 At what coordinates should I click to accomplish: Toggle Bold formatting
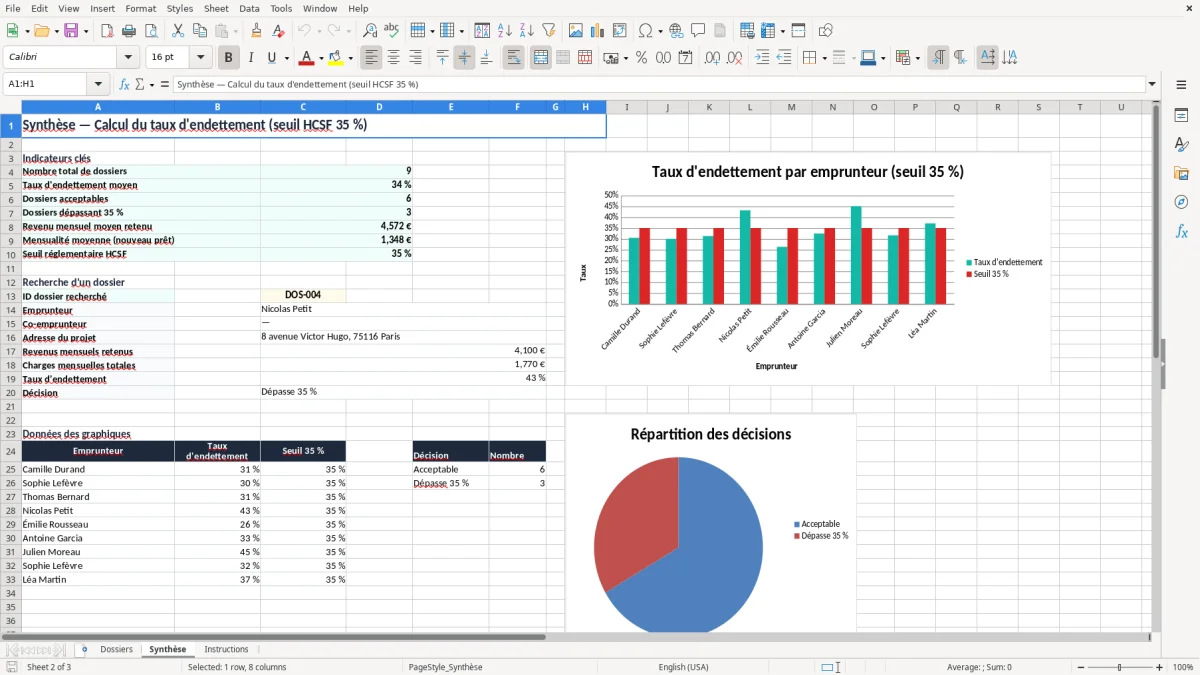(x=229, y=58)
